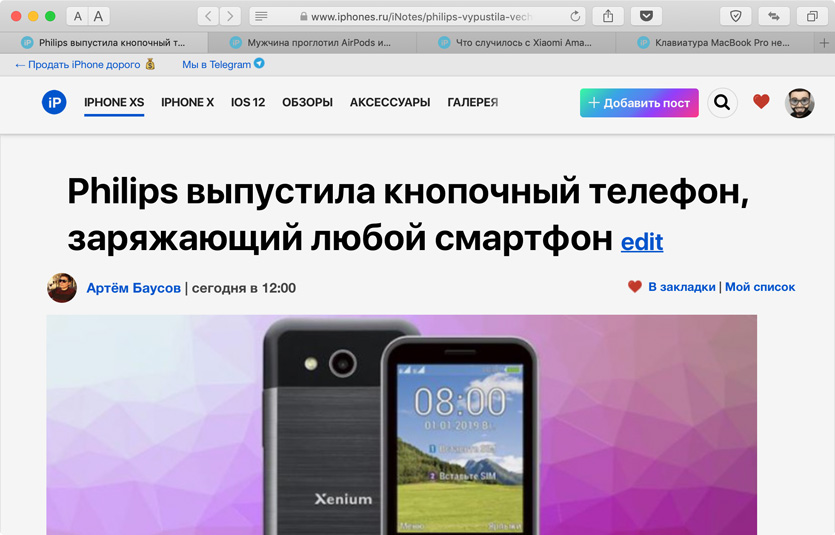This screenshot has width=835, height=535.
Task: Switch to the "Мужчина проглотил AirPods" tab
Action: click(x=312, y=43)
